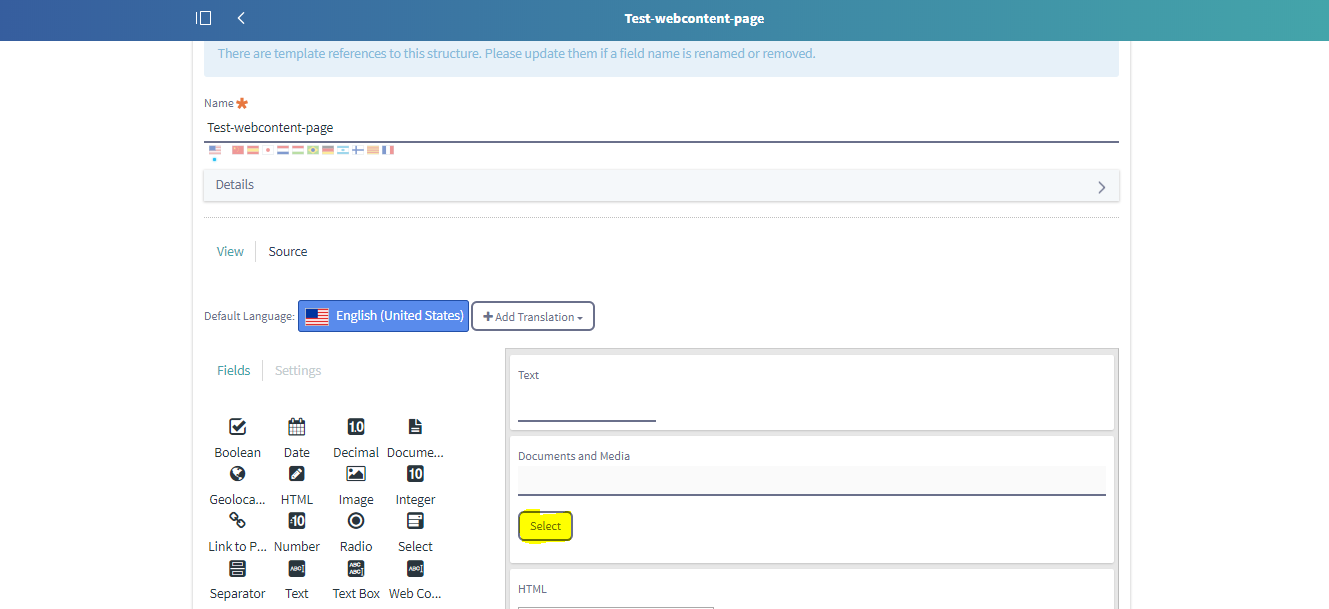Click the Name input field
Image resolution: width=1329 pixels, height=609 pixels.
click(661, 128)
